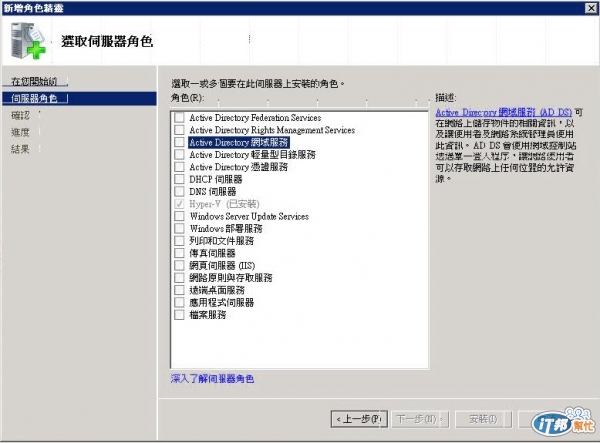The width and height of the screenshot is (600, 443).
Task: Select Active Directory Rights Management Services text
Action: point(272,130)
